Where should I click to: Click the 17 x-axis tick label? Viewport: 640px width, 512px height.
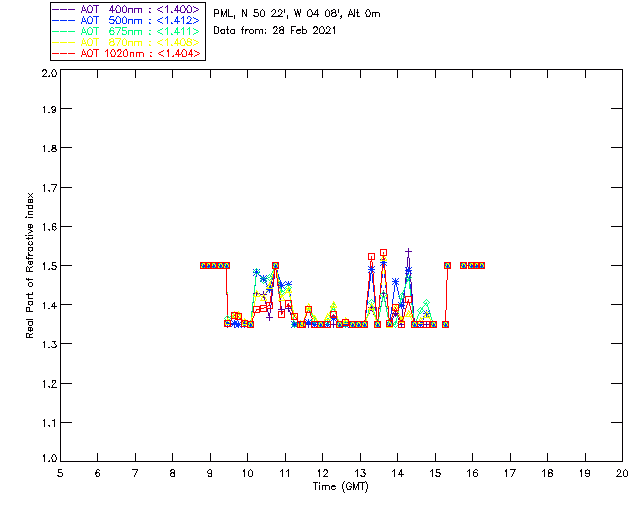[510, 473]
